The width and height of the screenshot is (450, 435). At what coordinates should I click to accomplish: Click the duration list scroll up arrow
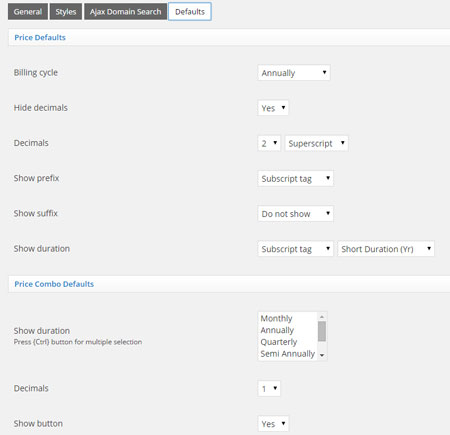322,317
